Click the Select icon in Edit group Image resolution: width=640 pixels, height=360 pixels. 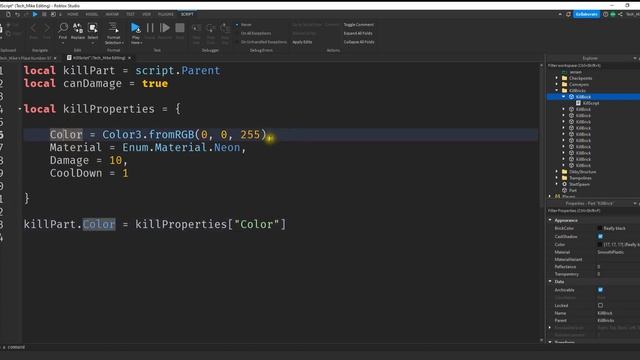(93, 28)
